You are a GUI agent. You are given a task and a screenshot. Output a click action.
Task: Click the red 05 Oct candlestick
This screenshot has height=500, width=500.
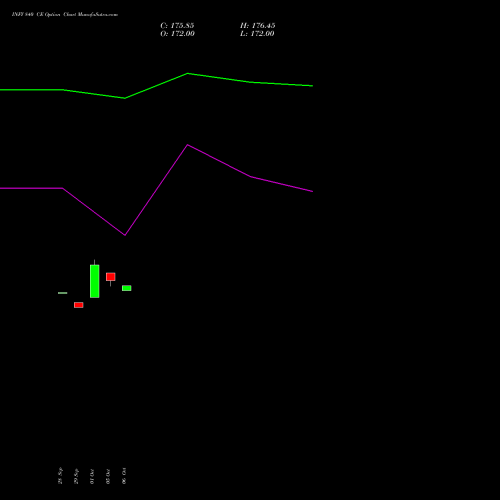click(111, 277)
